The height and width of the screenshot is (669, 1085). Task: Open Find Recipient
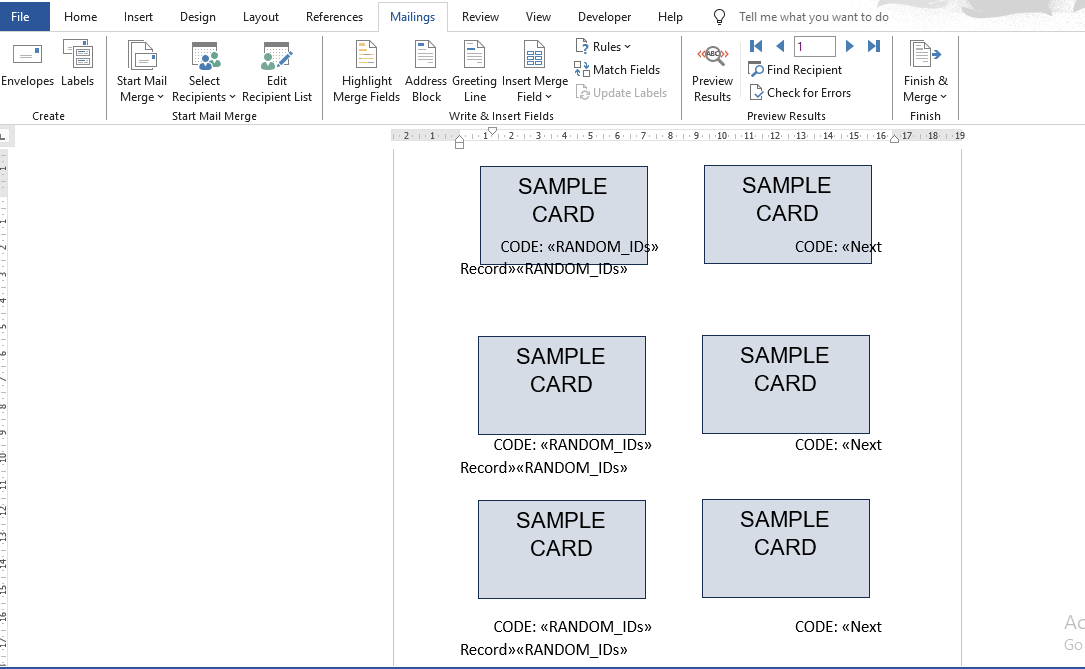point(796,69)
